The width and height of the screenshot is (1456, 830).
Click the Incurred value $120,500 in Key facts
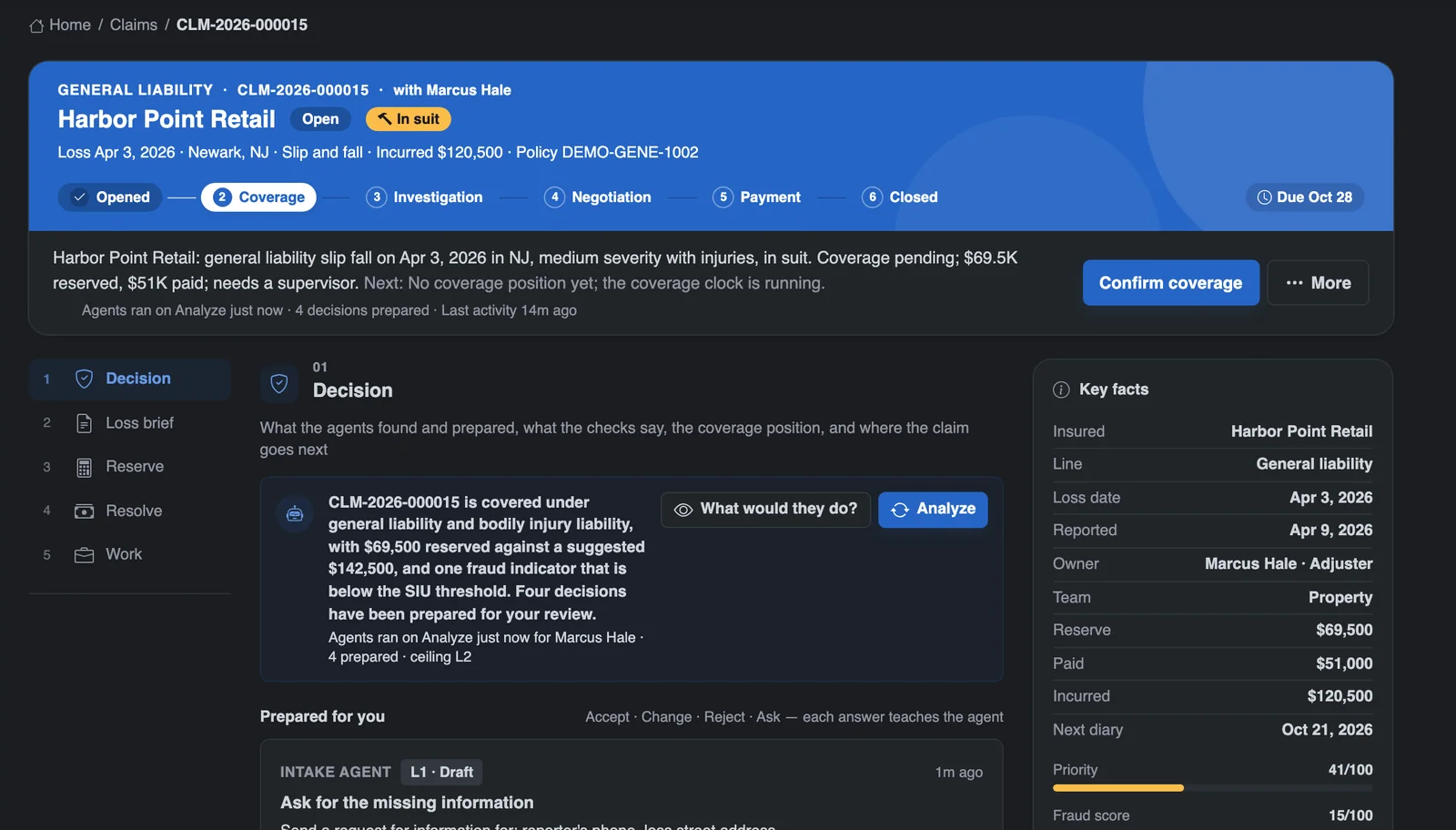point(1340,696)
